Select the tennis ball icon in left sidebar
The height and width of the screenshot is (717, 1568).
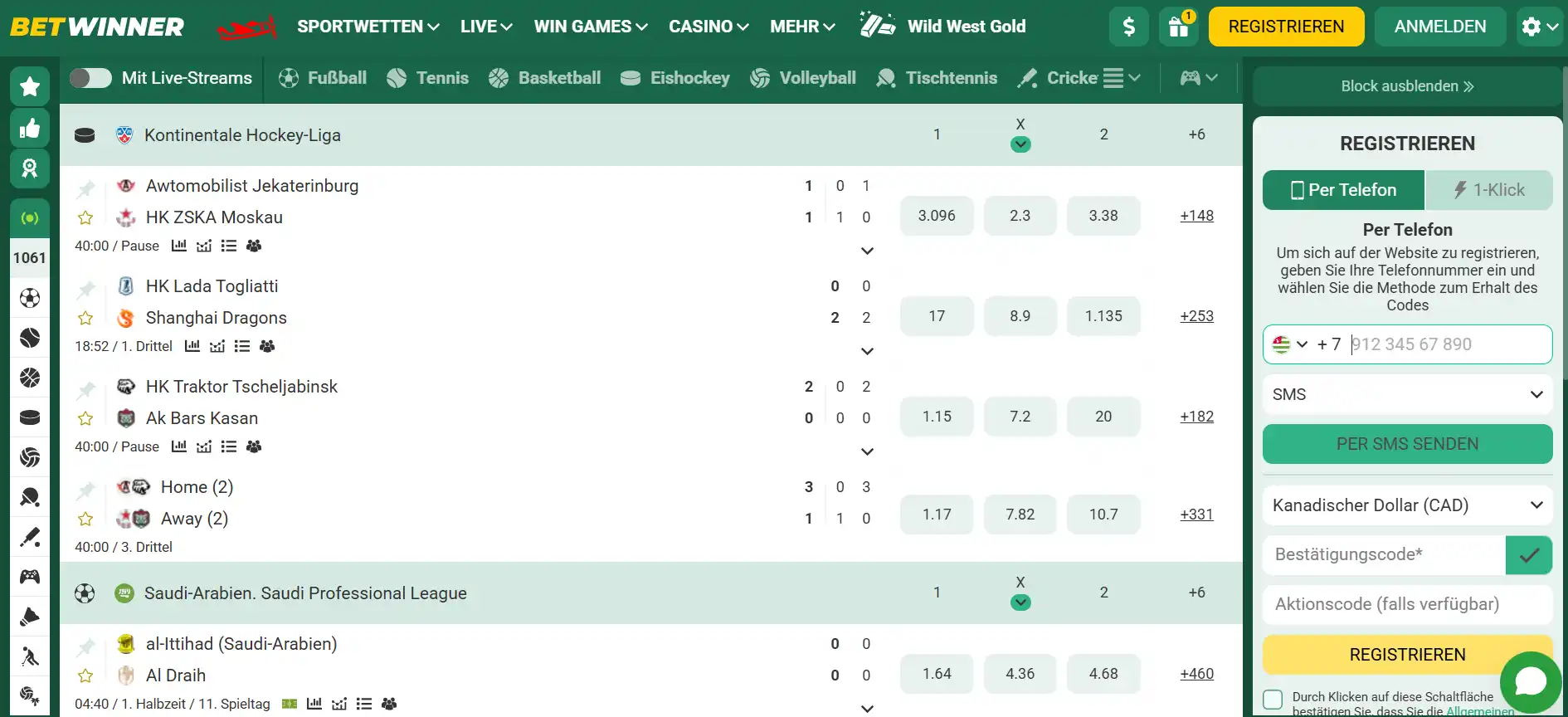click(30, 338)
